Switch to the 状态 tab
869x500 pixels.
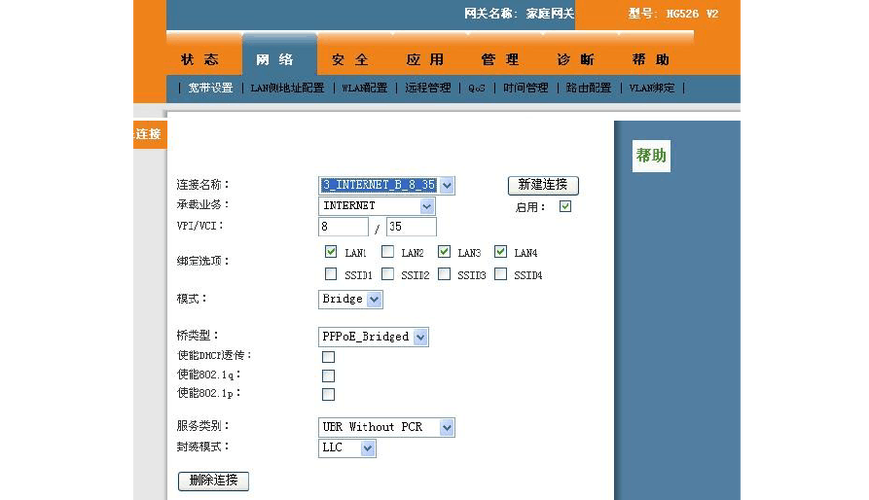pos(200,60)
